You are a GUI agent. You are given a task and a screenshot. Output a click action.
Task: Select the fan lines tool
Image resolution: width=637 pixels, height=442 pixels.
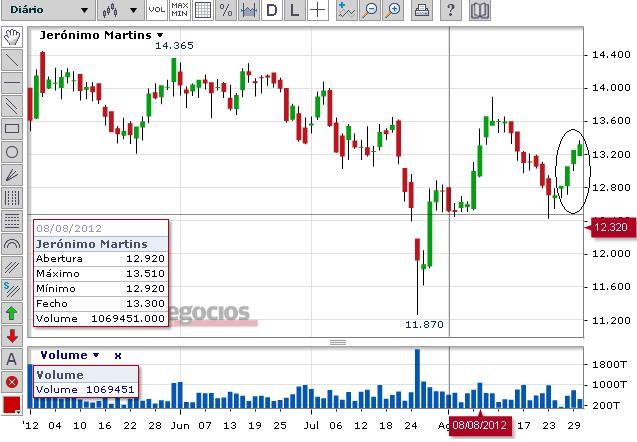(12, 175)
